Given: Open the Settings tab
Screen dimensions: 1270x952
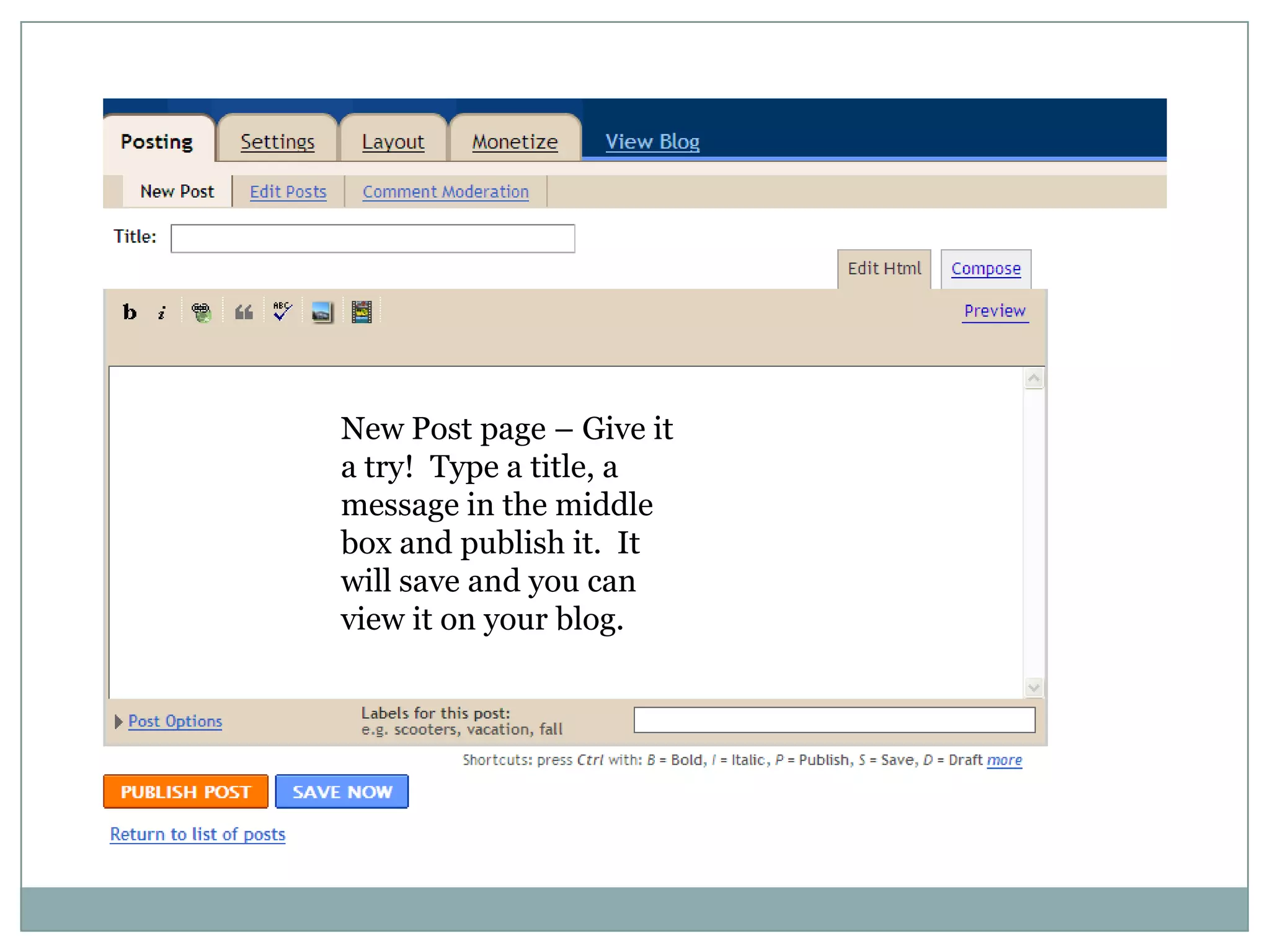Looking at the screenshot, I should click(277, 141).
